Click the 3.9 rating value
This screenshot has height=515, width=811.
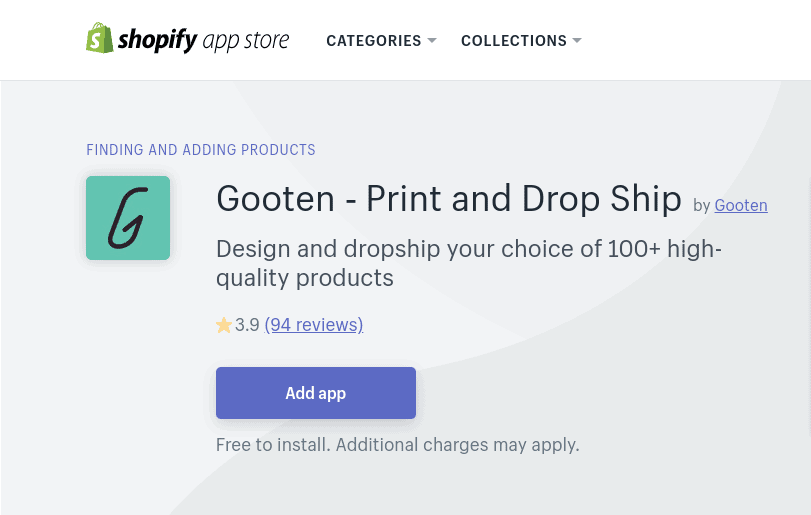(x=247, y=325)
